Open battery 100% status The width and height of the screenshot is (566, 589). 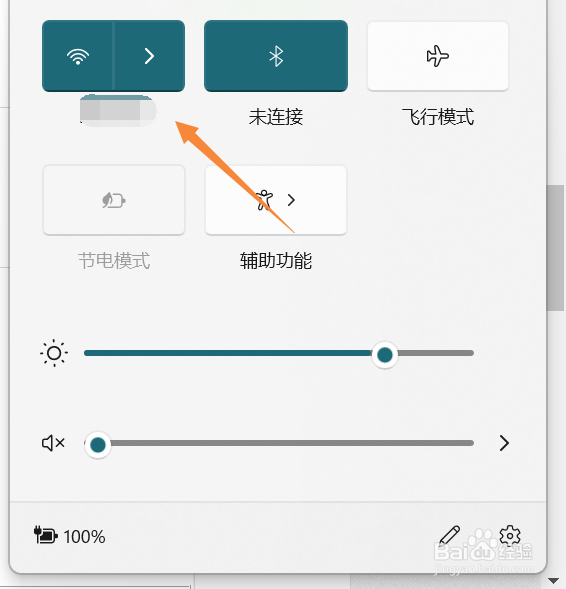tap(70, 536)
